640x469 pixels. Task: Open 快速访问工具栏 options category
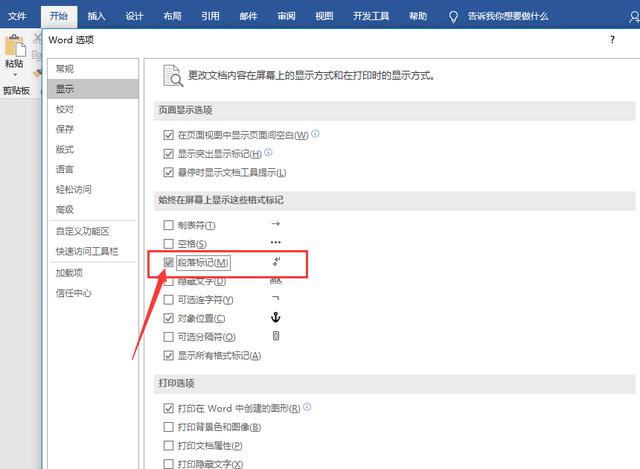[x=93, y=251]
